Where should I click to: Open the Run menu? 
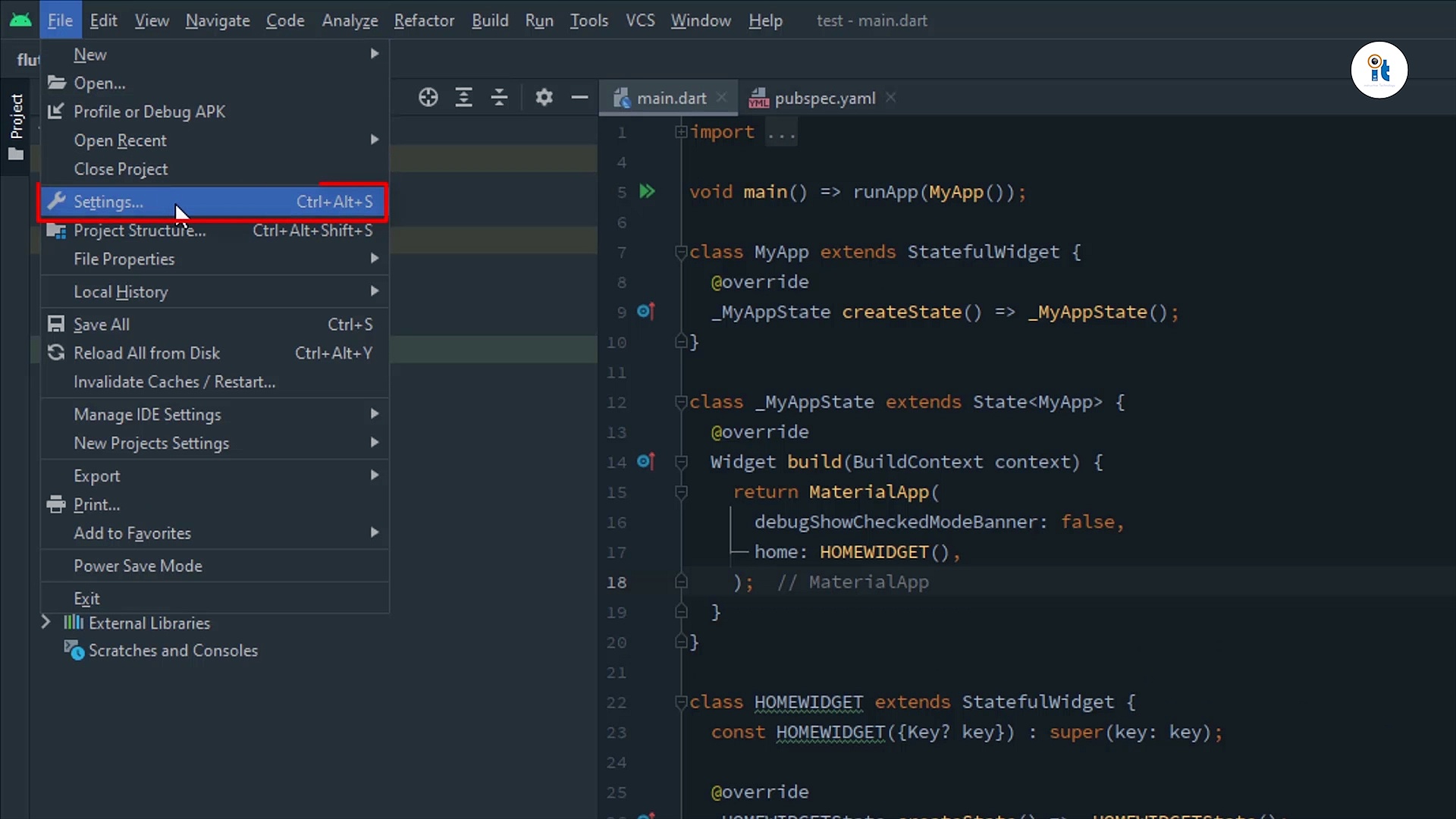(x=539, y=20)
